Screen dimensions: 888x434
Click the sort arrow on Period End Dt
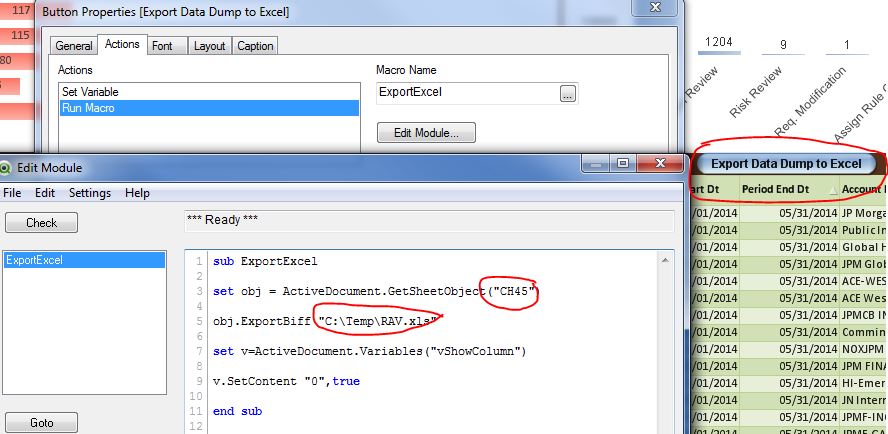coord(832,192)
